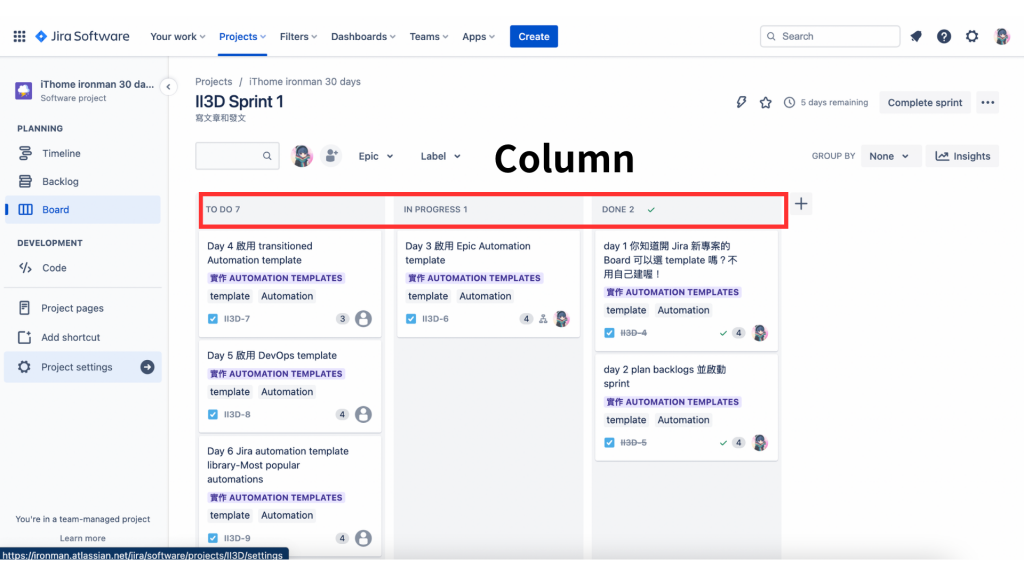Click the clock icon by days remaining

click(790, 103)
